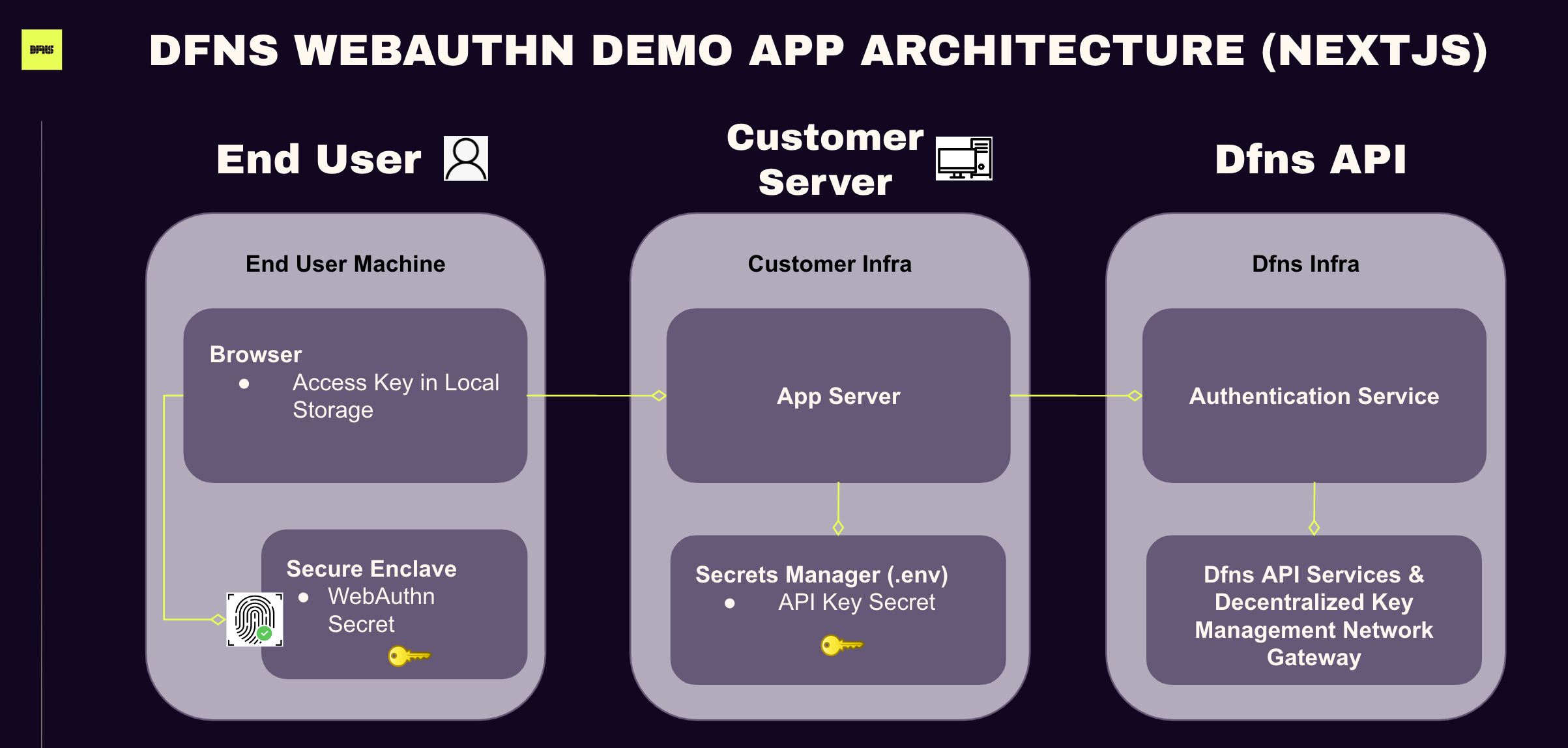Click the diamond connector beside fingerprint icon

click(x=218, y=619)
